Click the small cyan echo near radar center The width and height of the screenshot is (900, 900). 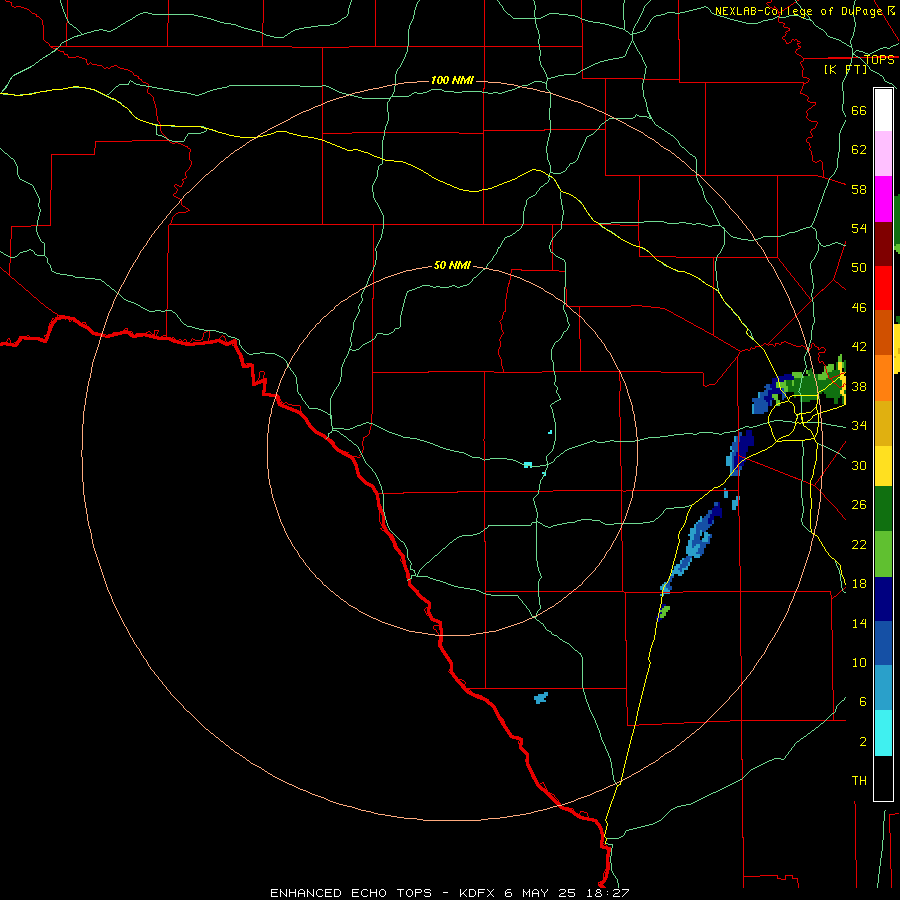pos(527,464)
